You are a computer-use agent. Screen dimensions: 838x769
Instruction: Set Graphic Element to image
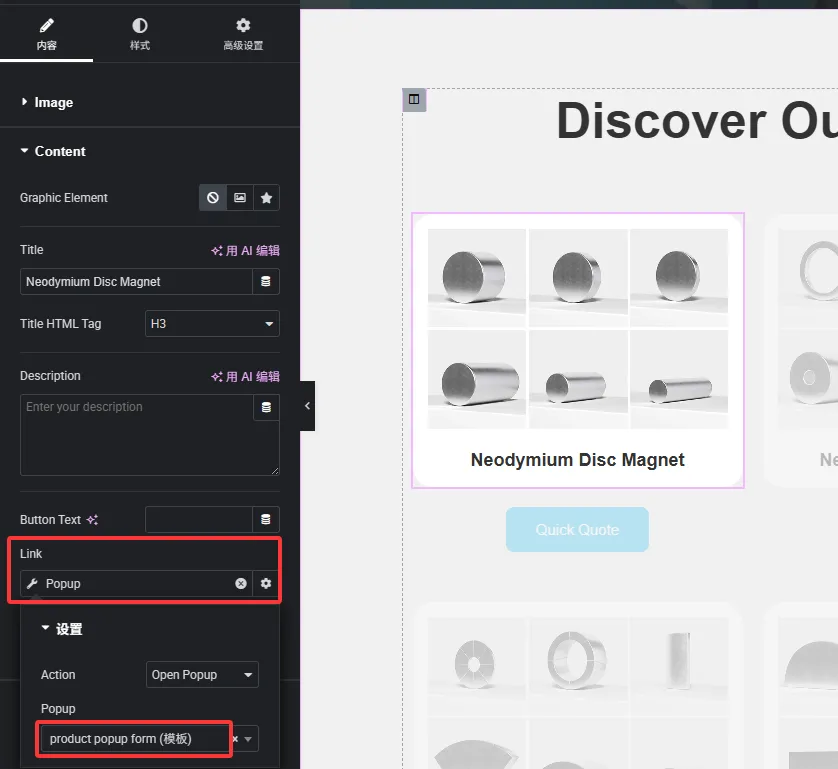click(240, 198)
